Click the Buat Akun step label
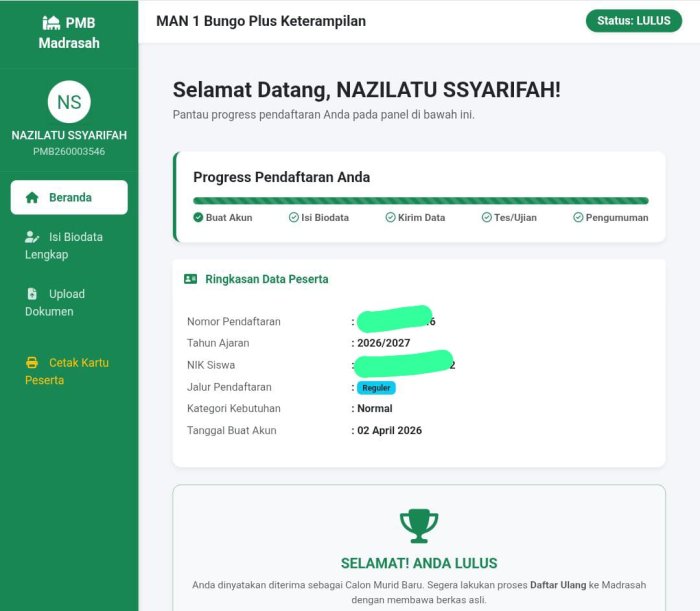The height and width of the screenshot is (611, 700). coord(229,217)
